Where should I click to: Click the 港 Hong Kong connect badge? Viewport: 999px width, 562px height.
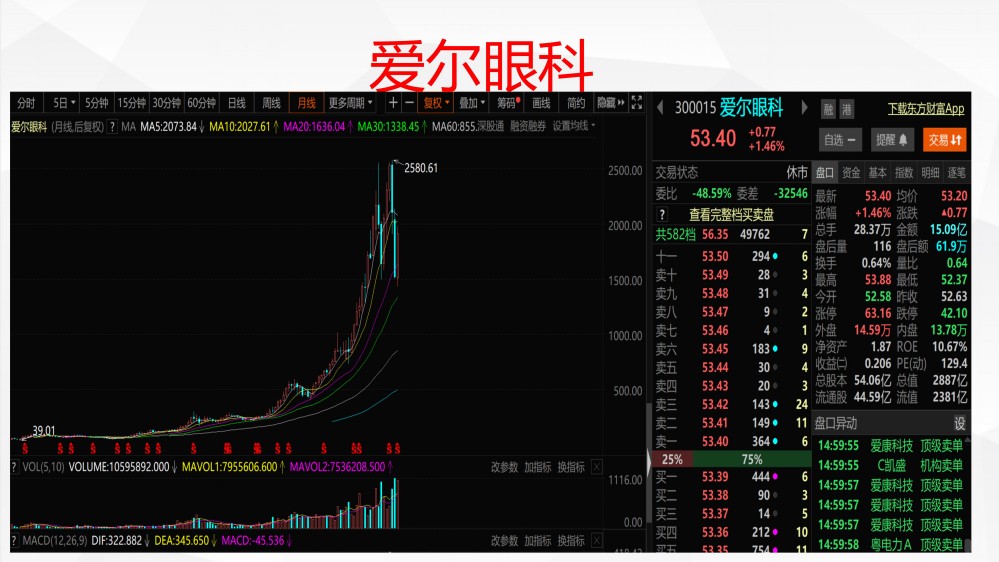coord(847,110)
